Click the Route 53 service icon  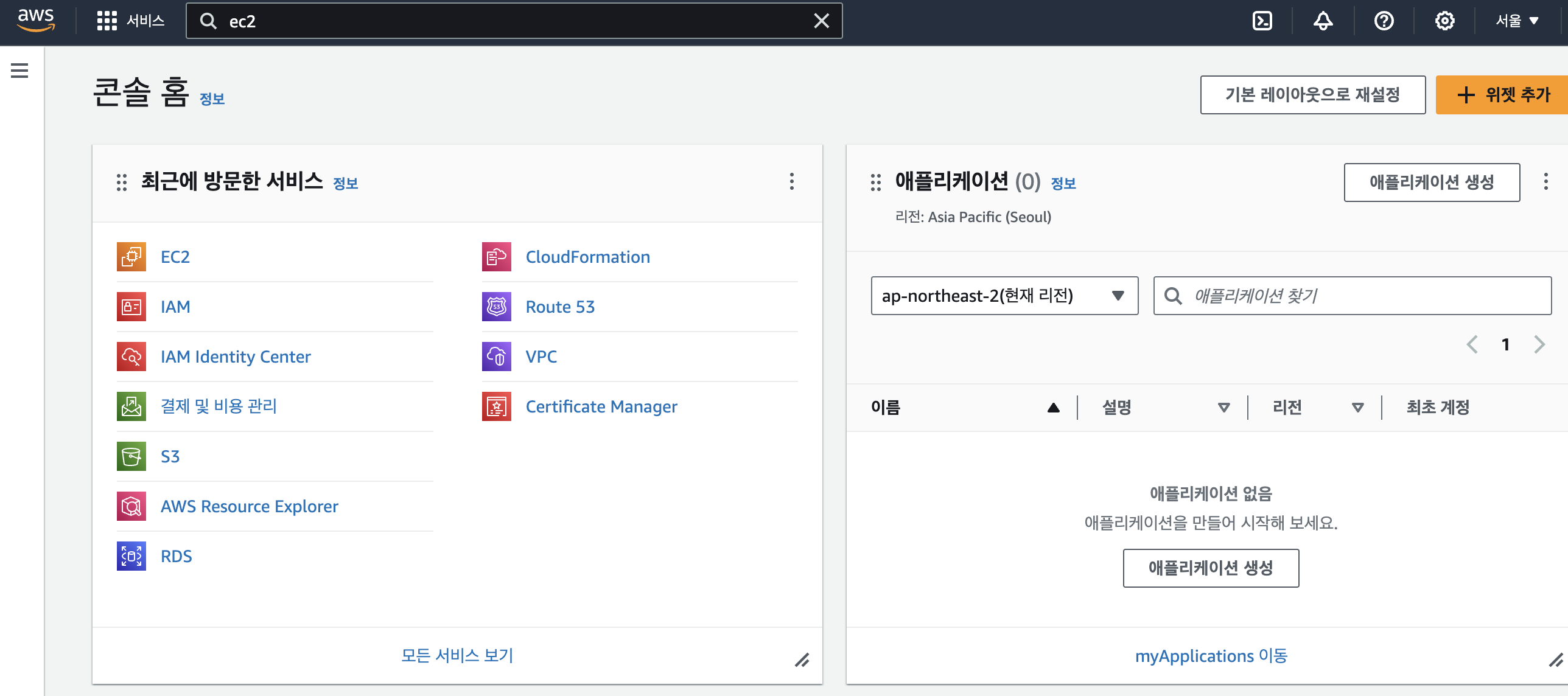click(497, 307)
